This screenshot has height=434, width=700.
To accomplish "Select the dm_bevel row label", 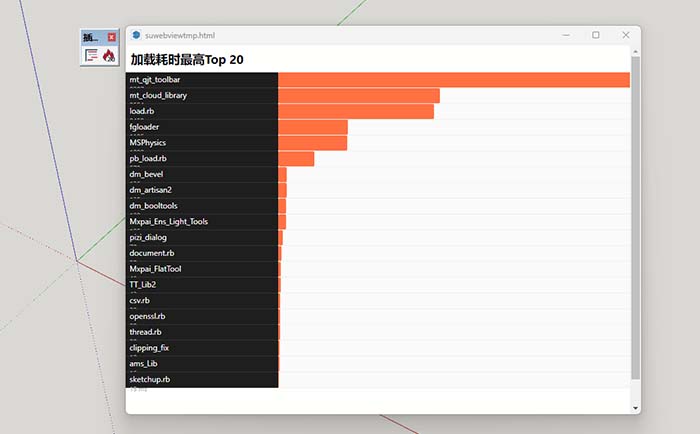I will [146, 174].
